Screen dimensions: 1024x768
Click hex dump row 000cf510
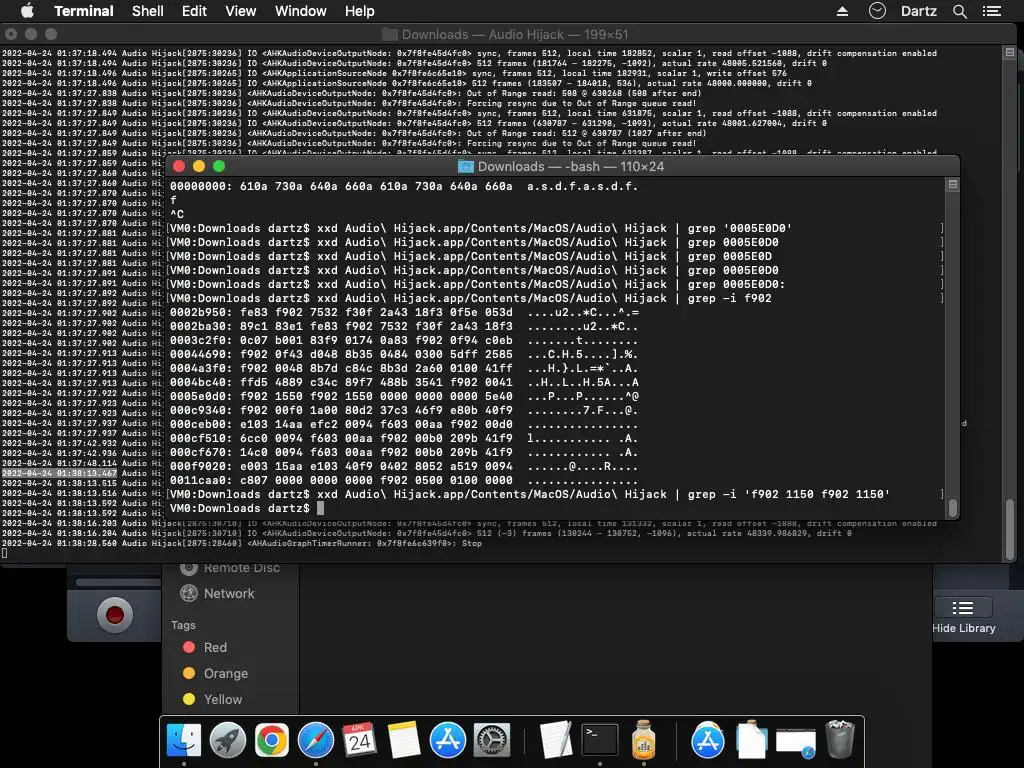pyautogui.click(x=404, y=438)
